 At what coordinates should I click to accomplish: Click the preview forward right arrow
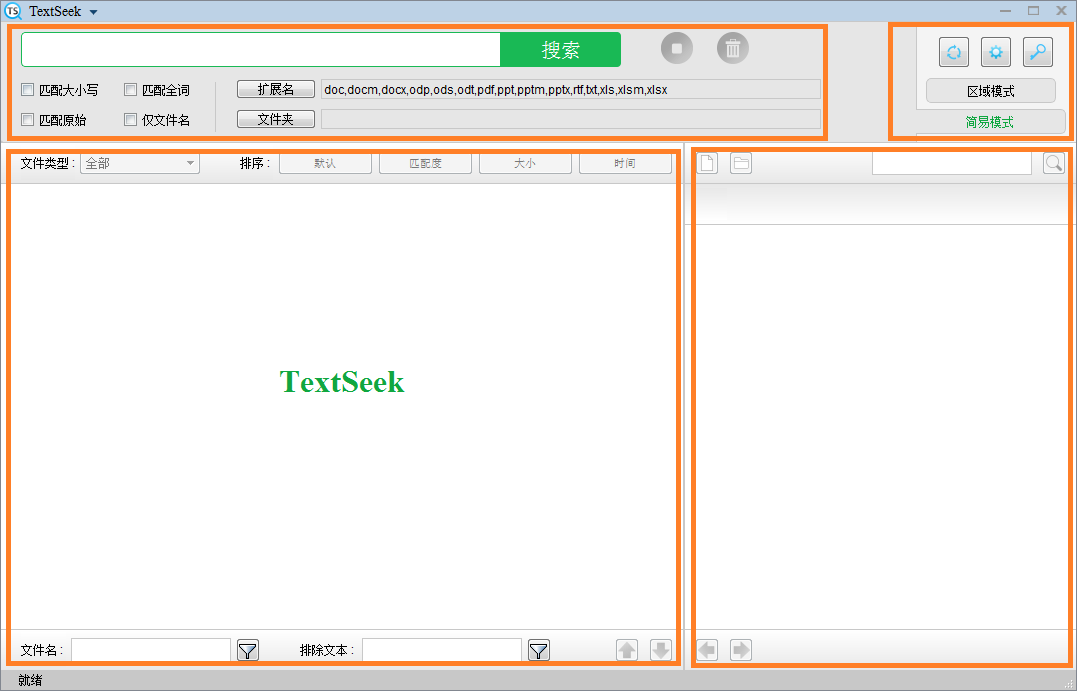[740, 650]
